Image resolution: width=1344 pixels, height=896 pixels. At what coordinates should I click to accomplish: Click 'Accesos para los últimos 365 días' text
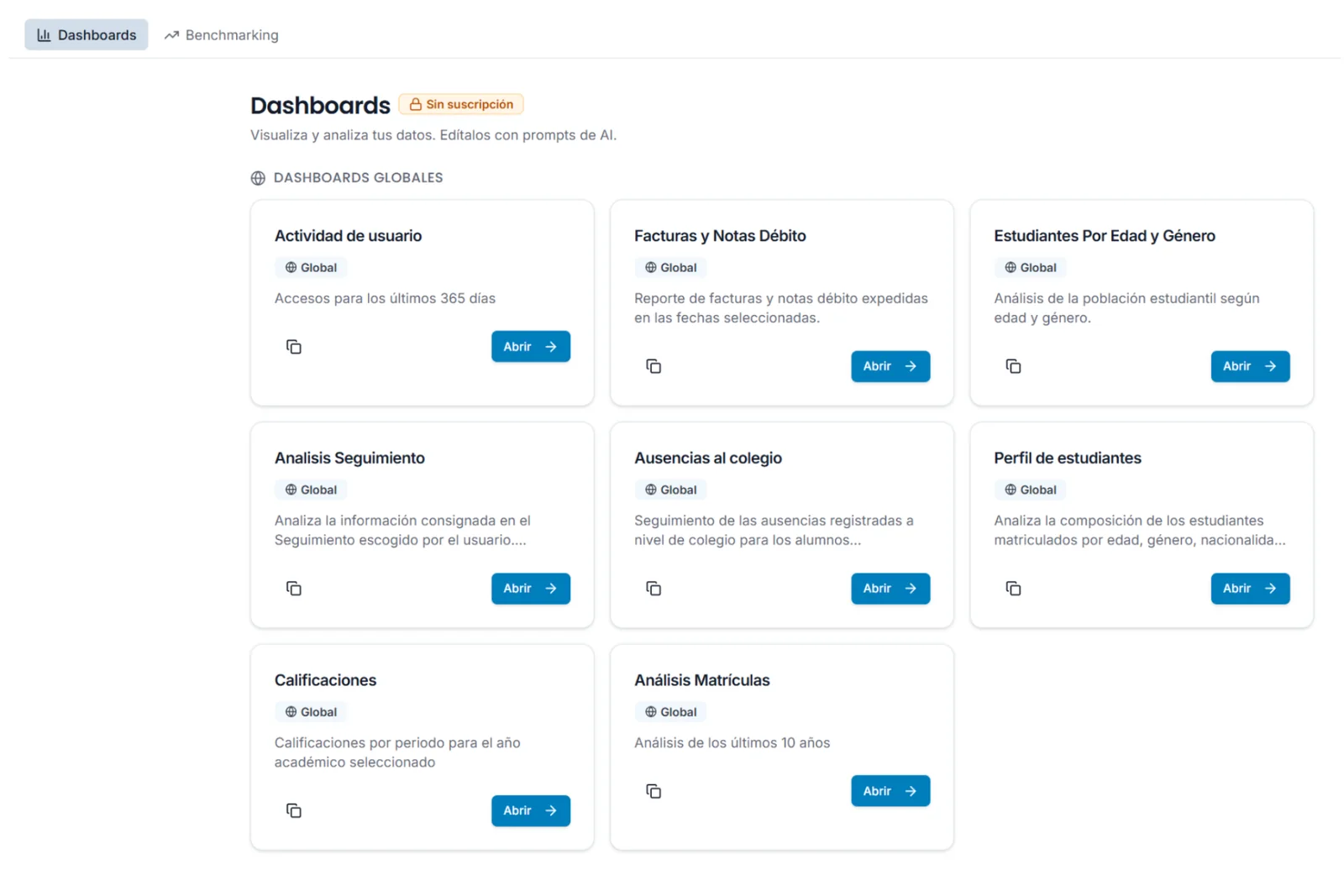[385, 298]
